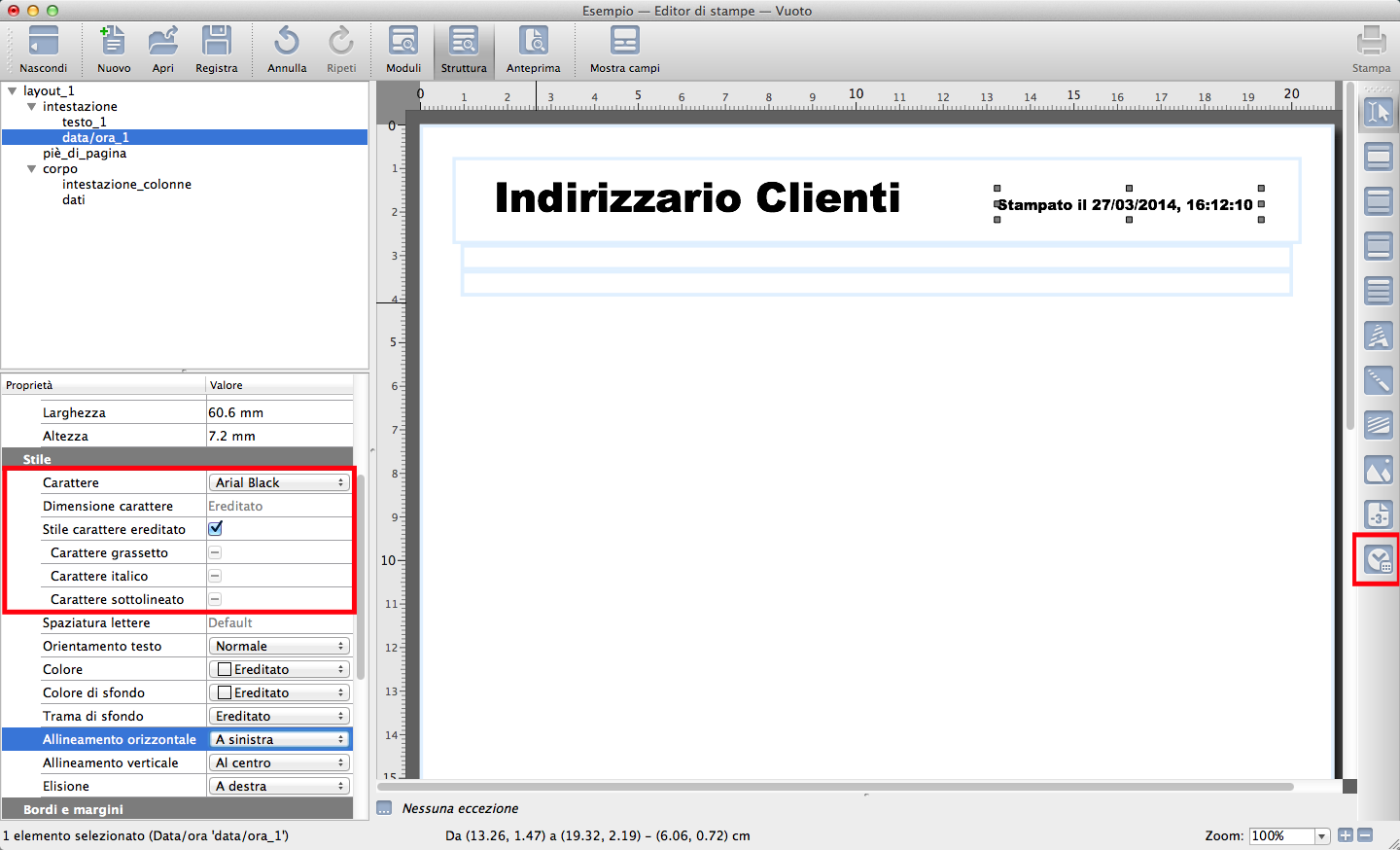The image size is (1400, 850).
Task: Open a file with Apri icon
Action: click(x=162, y=42)
